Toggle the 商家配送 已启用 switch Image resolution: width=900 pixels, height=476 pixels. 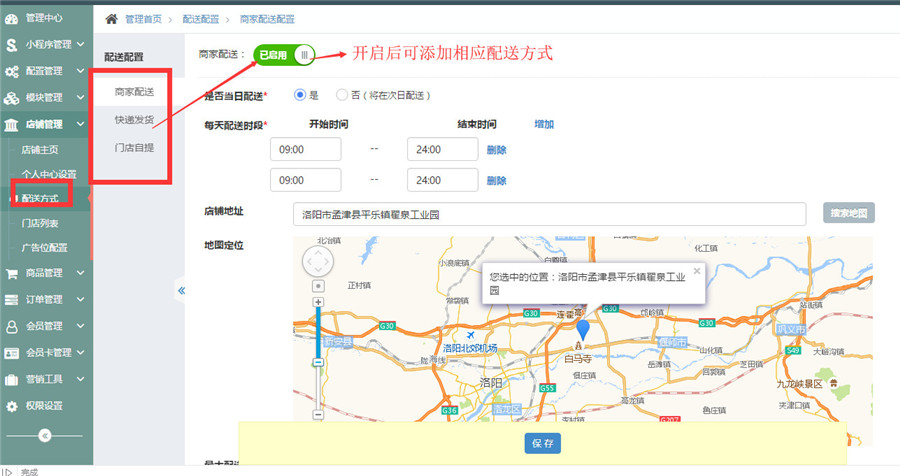click(x=284, y=55)
